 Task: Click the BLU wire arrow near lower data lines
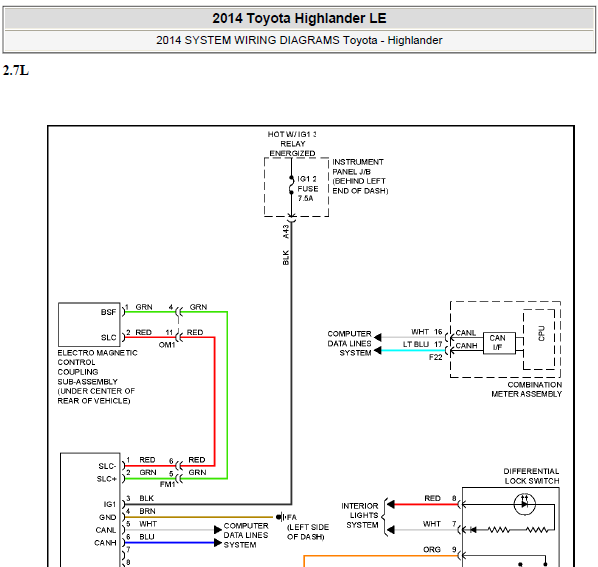(x=218, y=543)
